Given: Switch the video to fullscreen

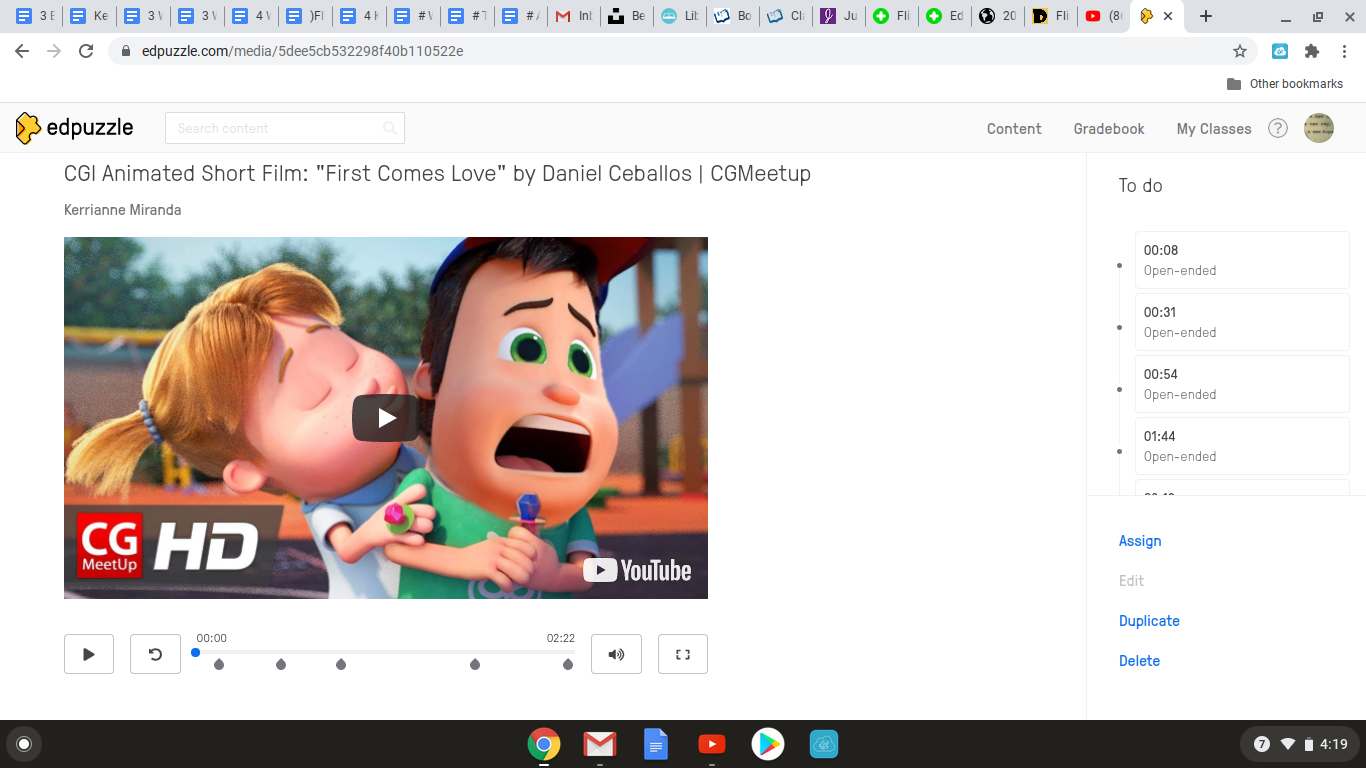Looking at the screenshot, I should pos(683,654).
